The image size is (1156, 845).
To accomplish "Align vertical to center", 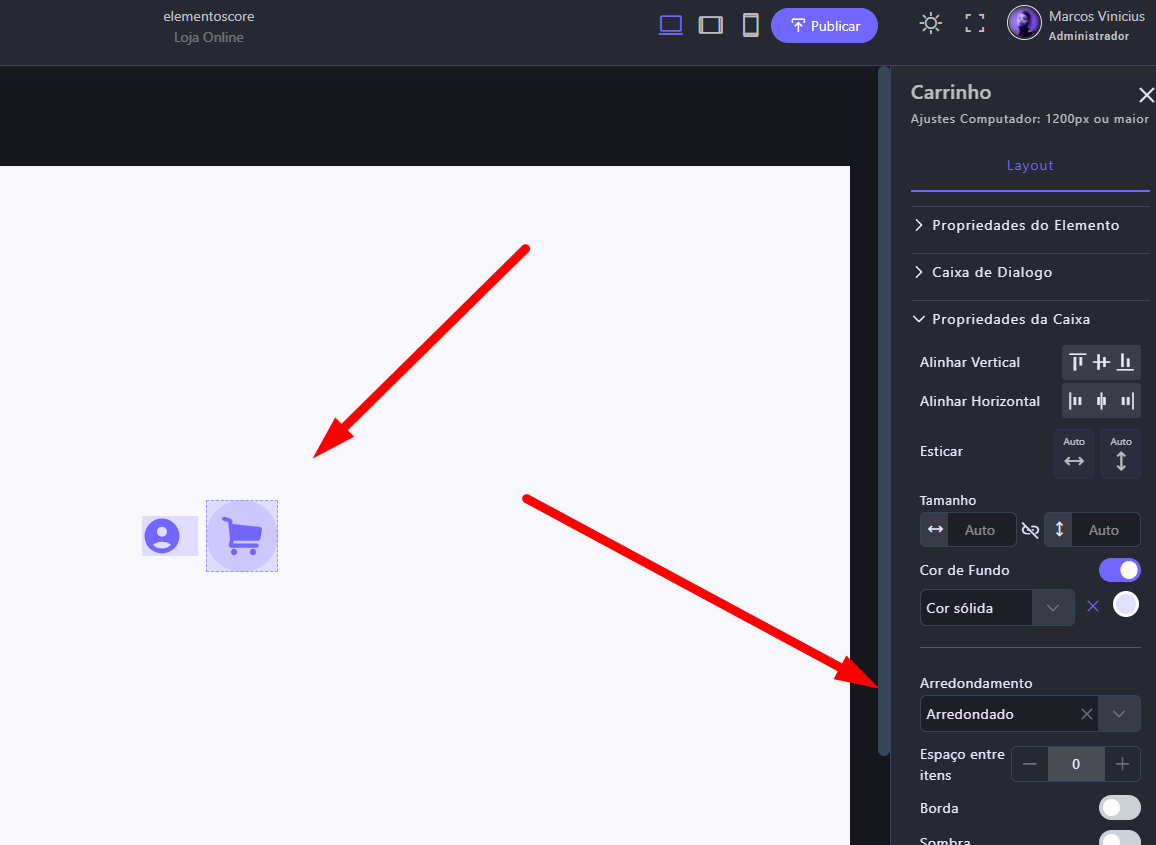I will pos(1101,362).
